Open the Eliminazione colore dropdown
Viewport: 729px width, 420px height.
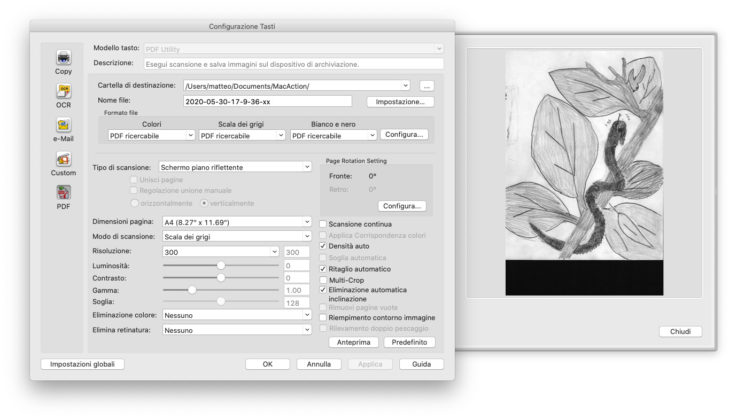coord(237,315)
